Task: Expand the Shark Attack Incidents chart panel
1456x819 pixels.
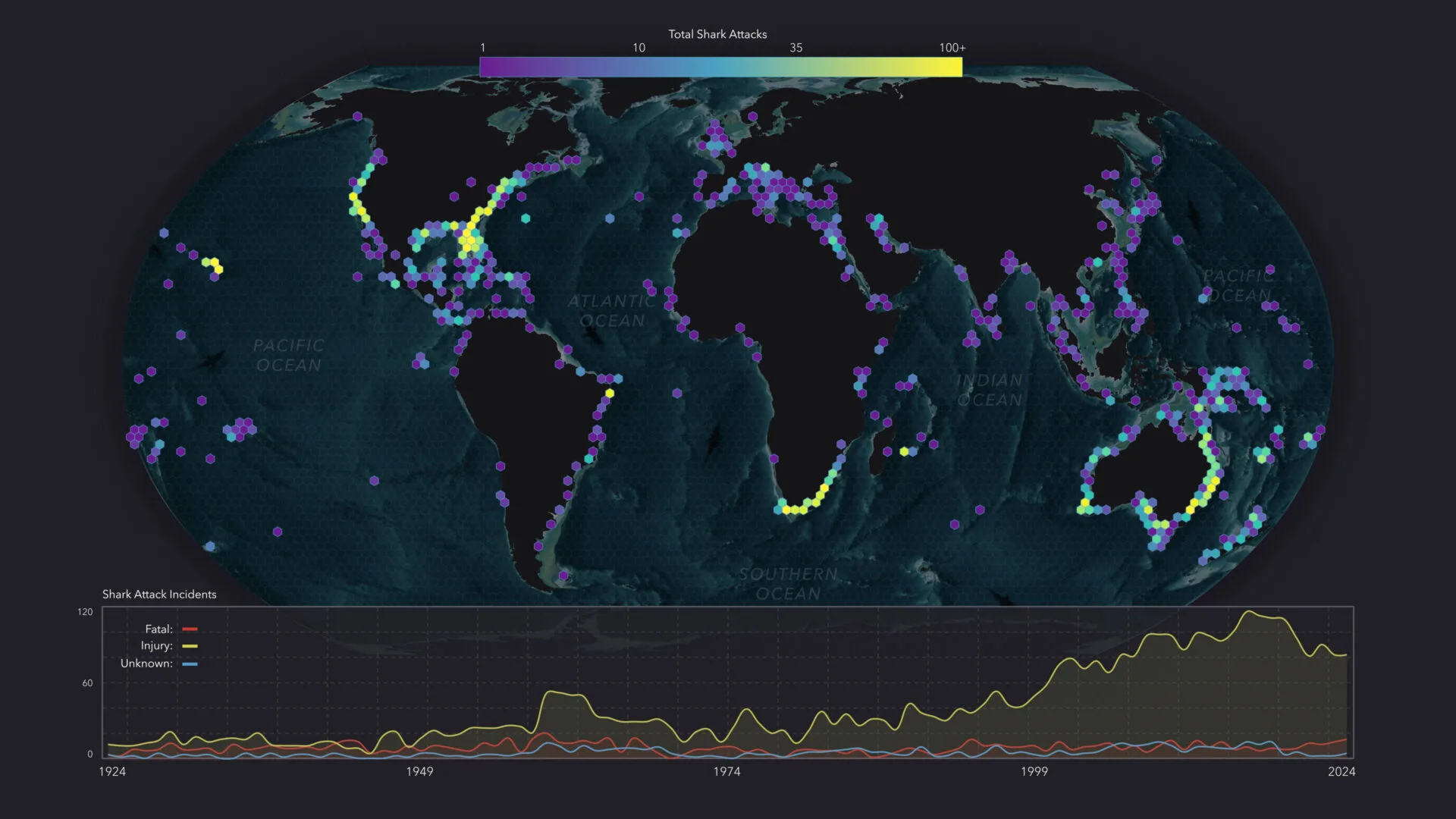Action: pos(159,595)
